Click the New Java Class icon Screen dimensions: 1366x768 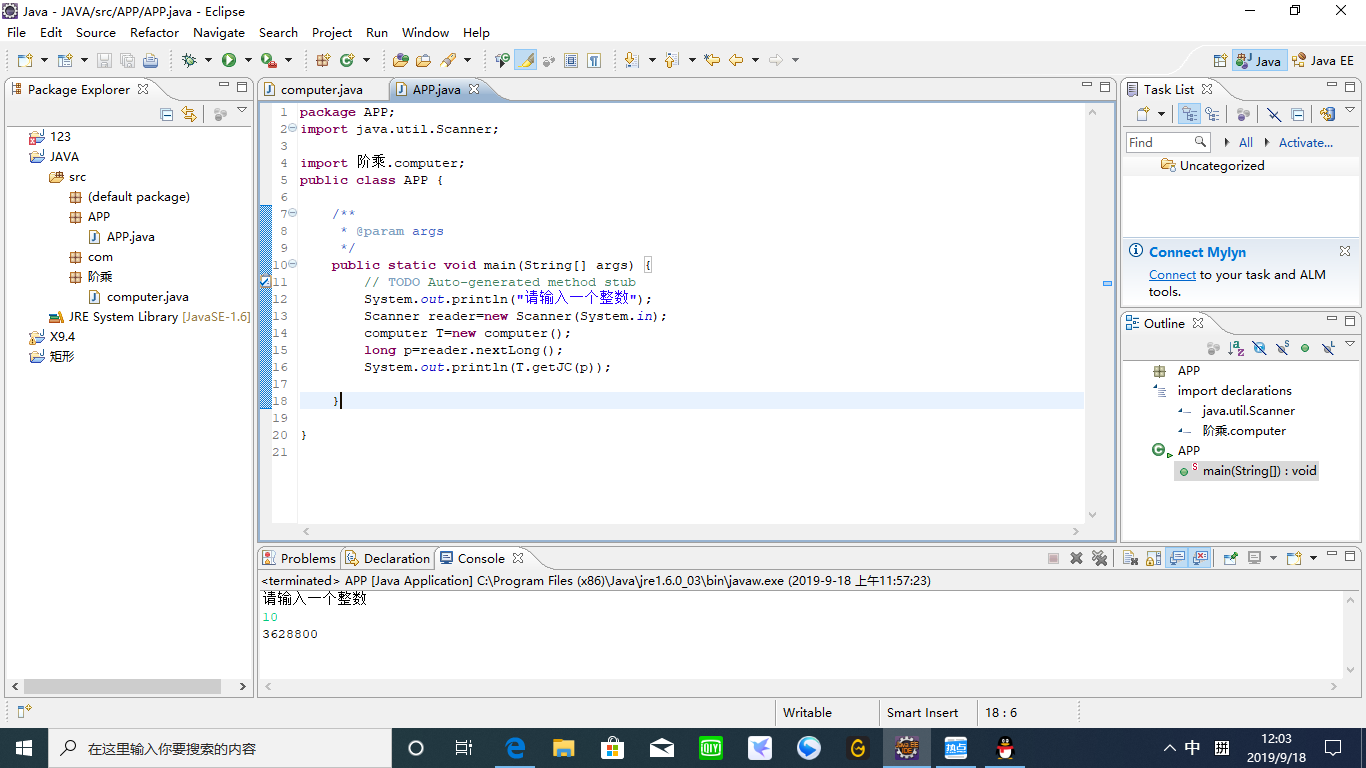tap(347, 60)
